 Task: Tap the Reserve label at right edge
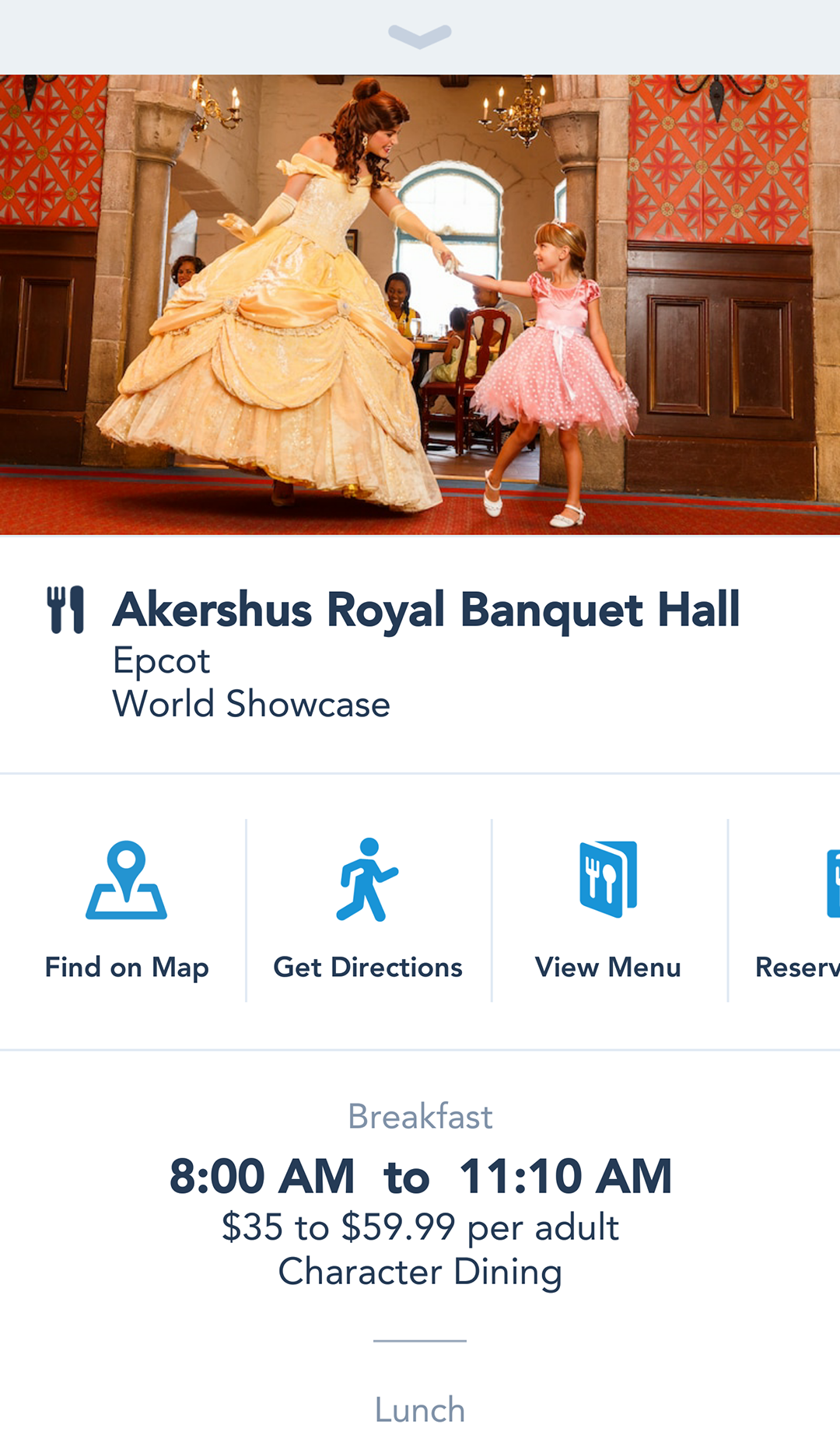click(x=798, y=968)
